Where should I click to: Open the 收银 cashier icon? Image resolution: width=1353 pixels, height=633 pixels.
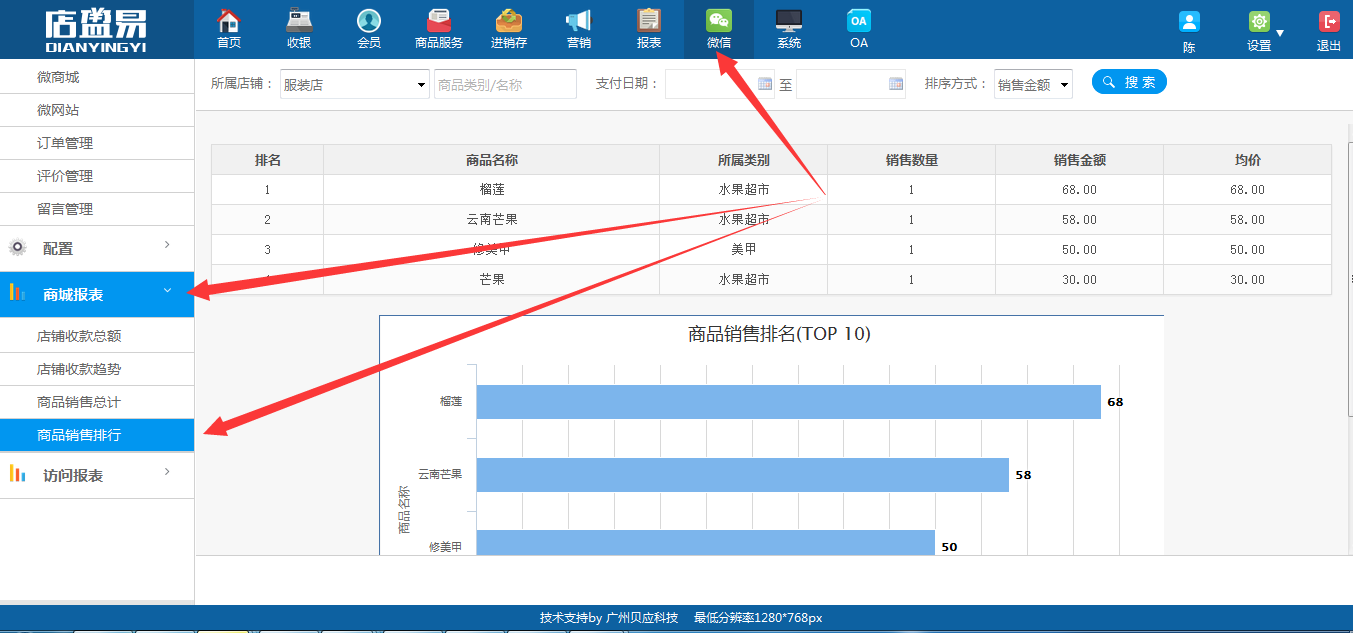coord(298,21)
